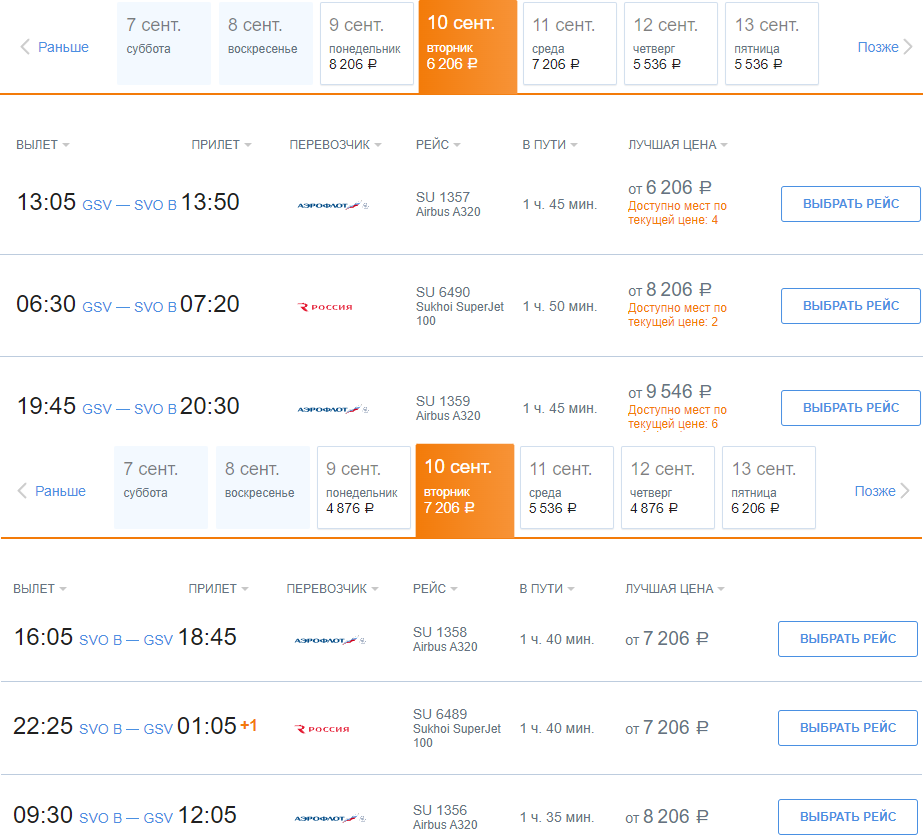Open route GSV — SVO B for 06:30 departure

130,307
